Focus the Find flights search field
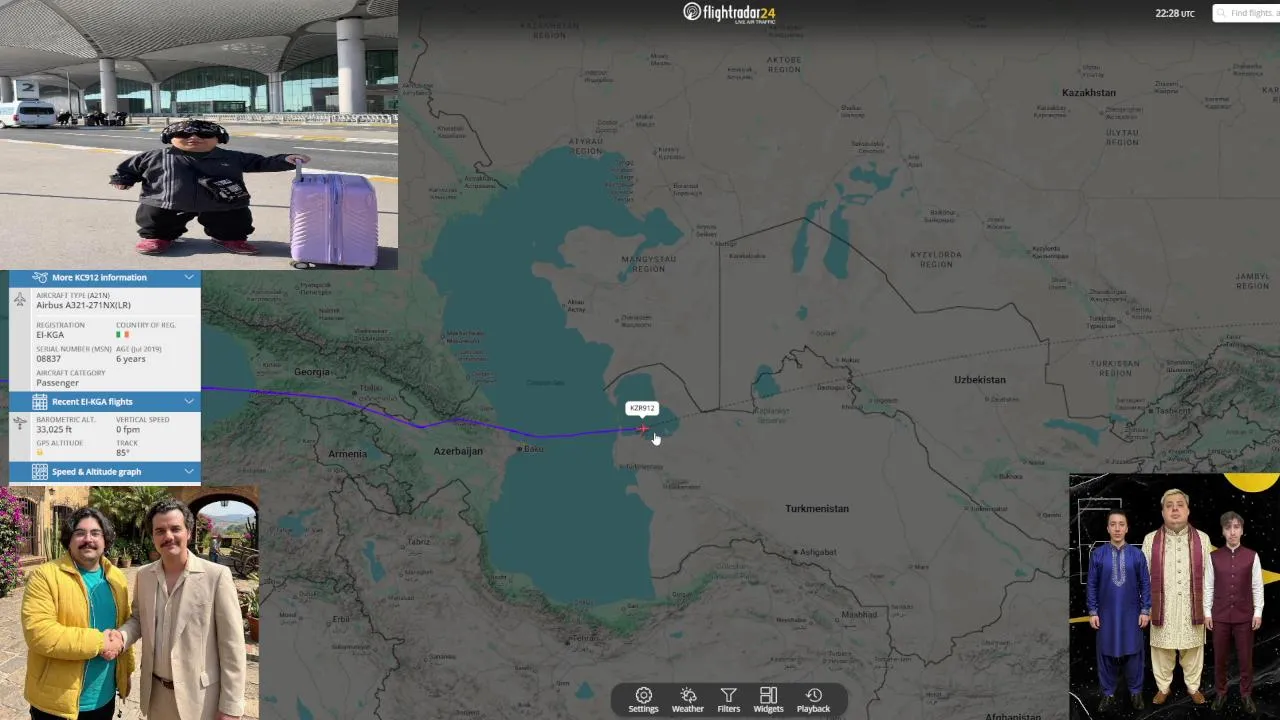Screen dimensions: 1280x720 pyautogui.click(x=1247, y=13)
